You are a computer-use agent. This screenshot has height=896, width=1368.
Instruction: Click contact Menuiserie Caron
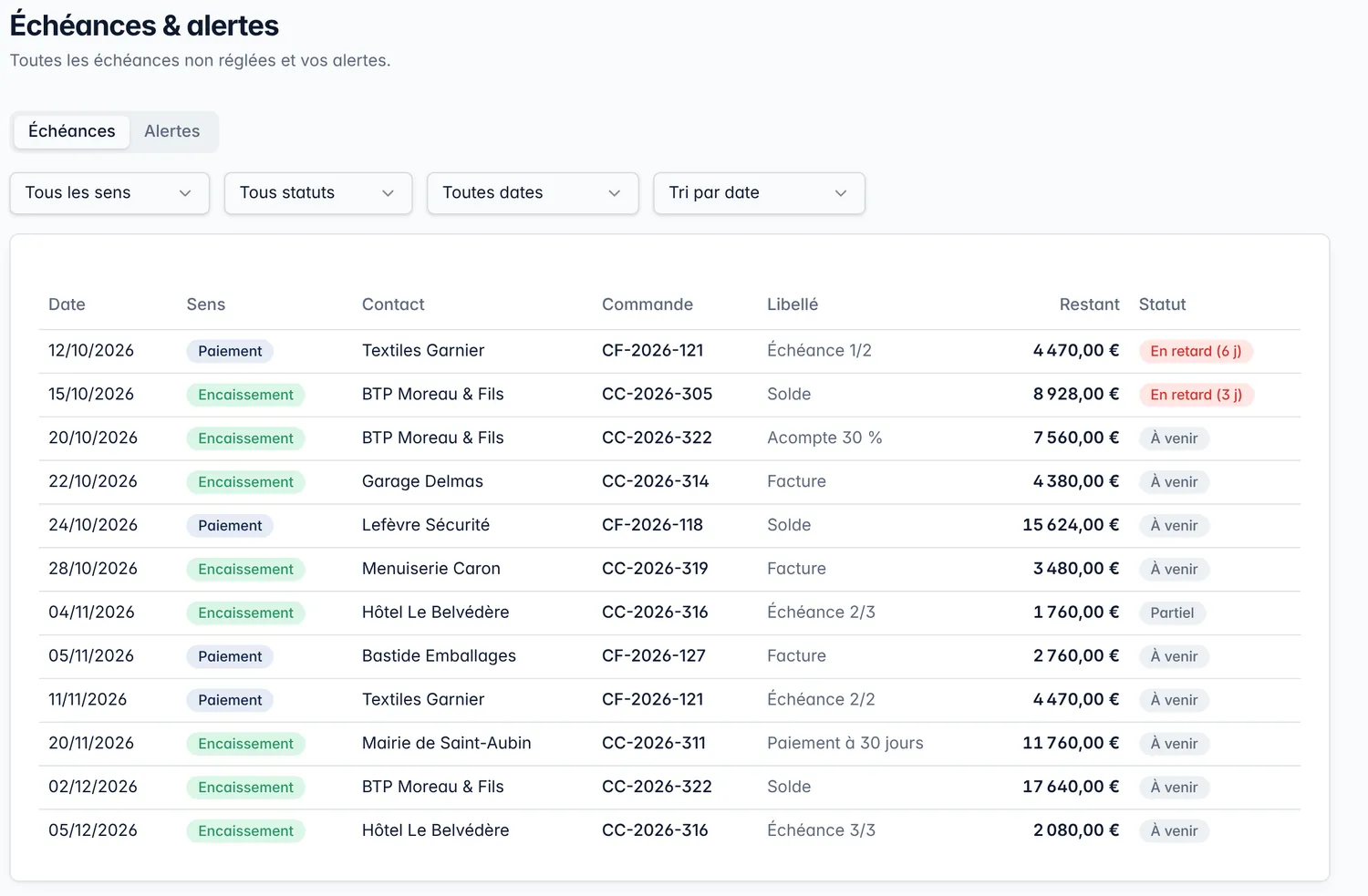431,570
